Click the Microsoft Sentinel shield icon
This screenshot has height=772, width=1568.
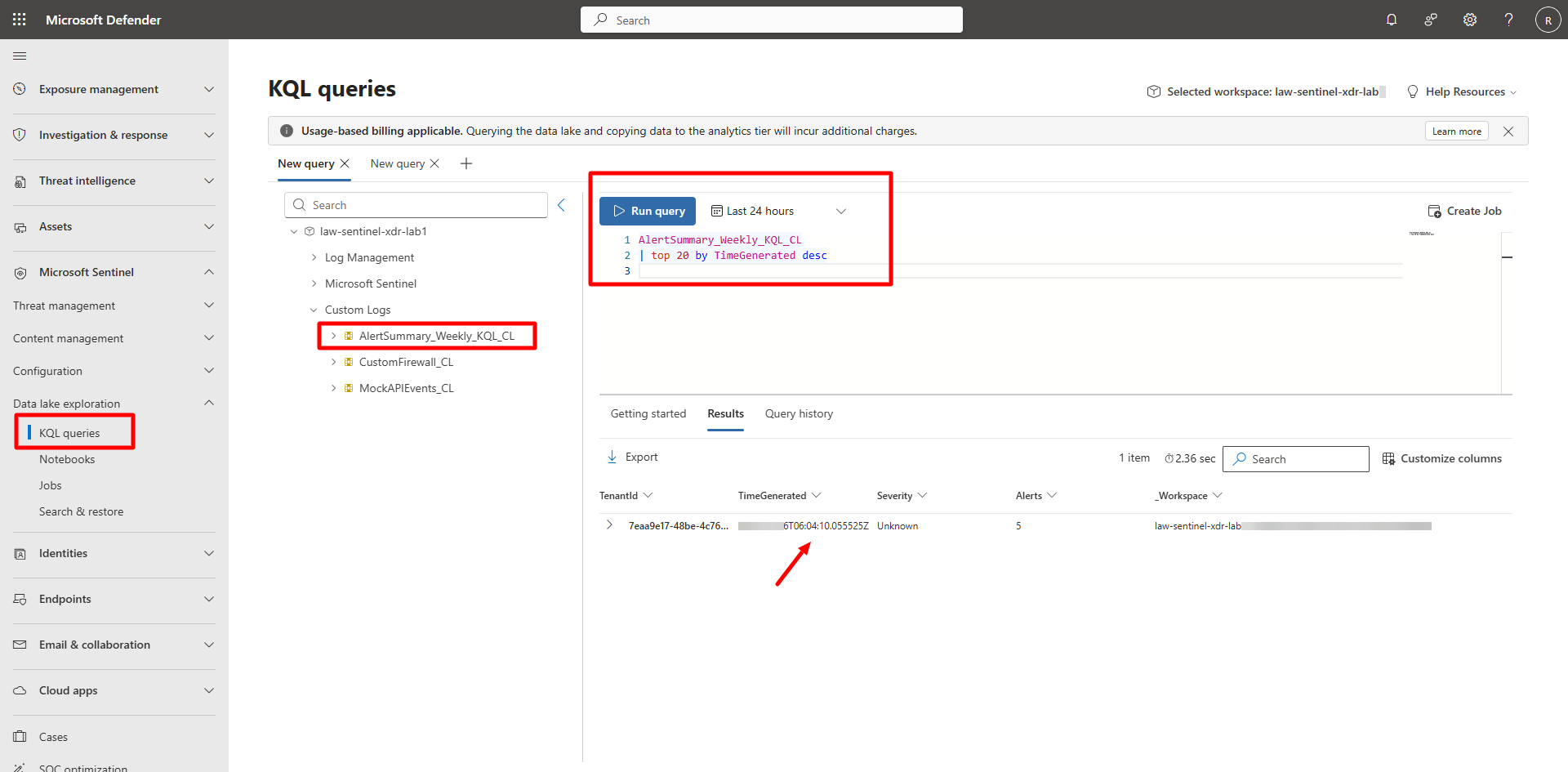point(20,272)
